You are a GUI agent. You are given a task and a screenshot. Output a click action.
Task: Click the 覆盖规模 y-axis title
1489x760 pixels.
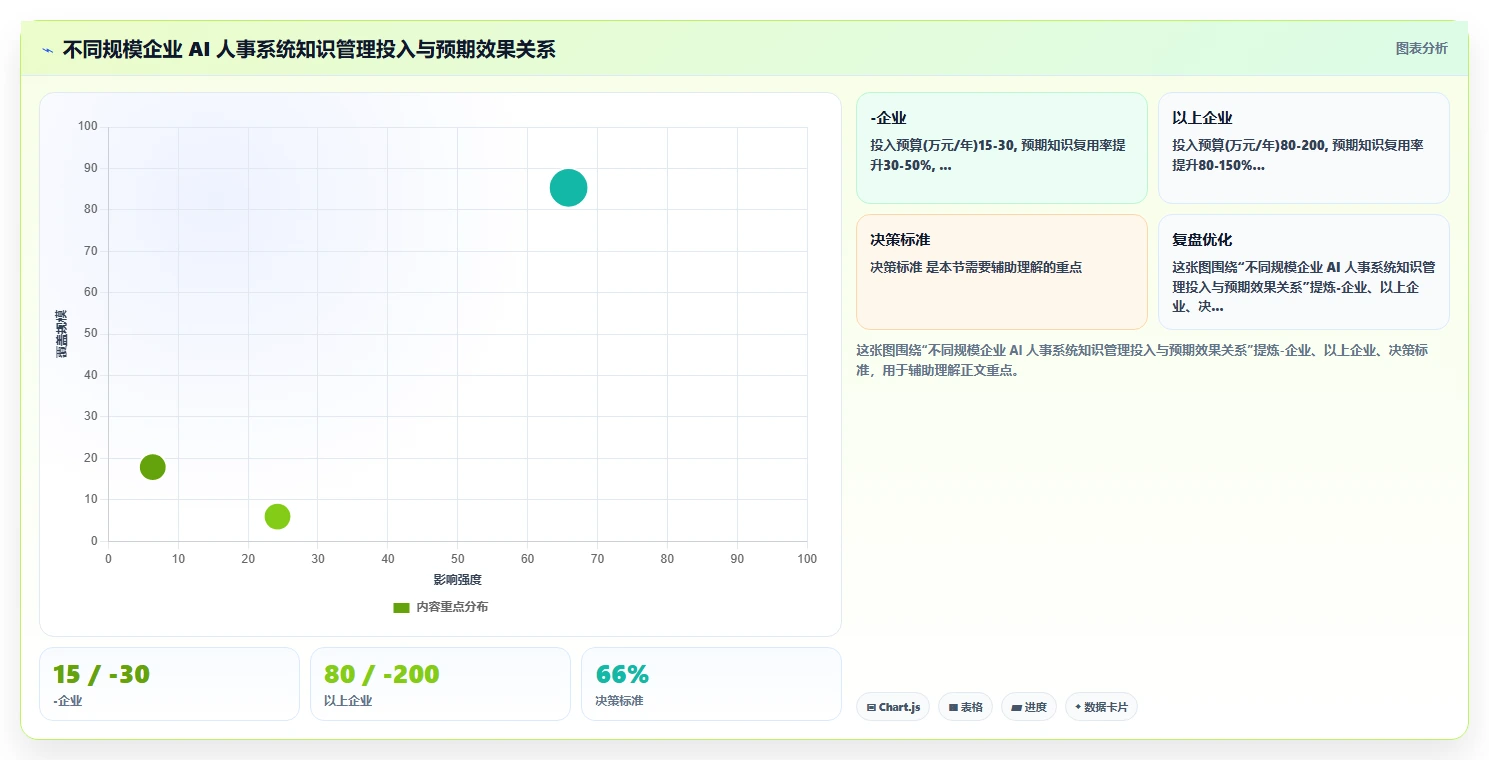coord(62,334)
